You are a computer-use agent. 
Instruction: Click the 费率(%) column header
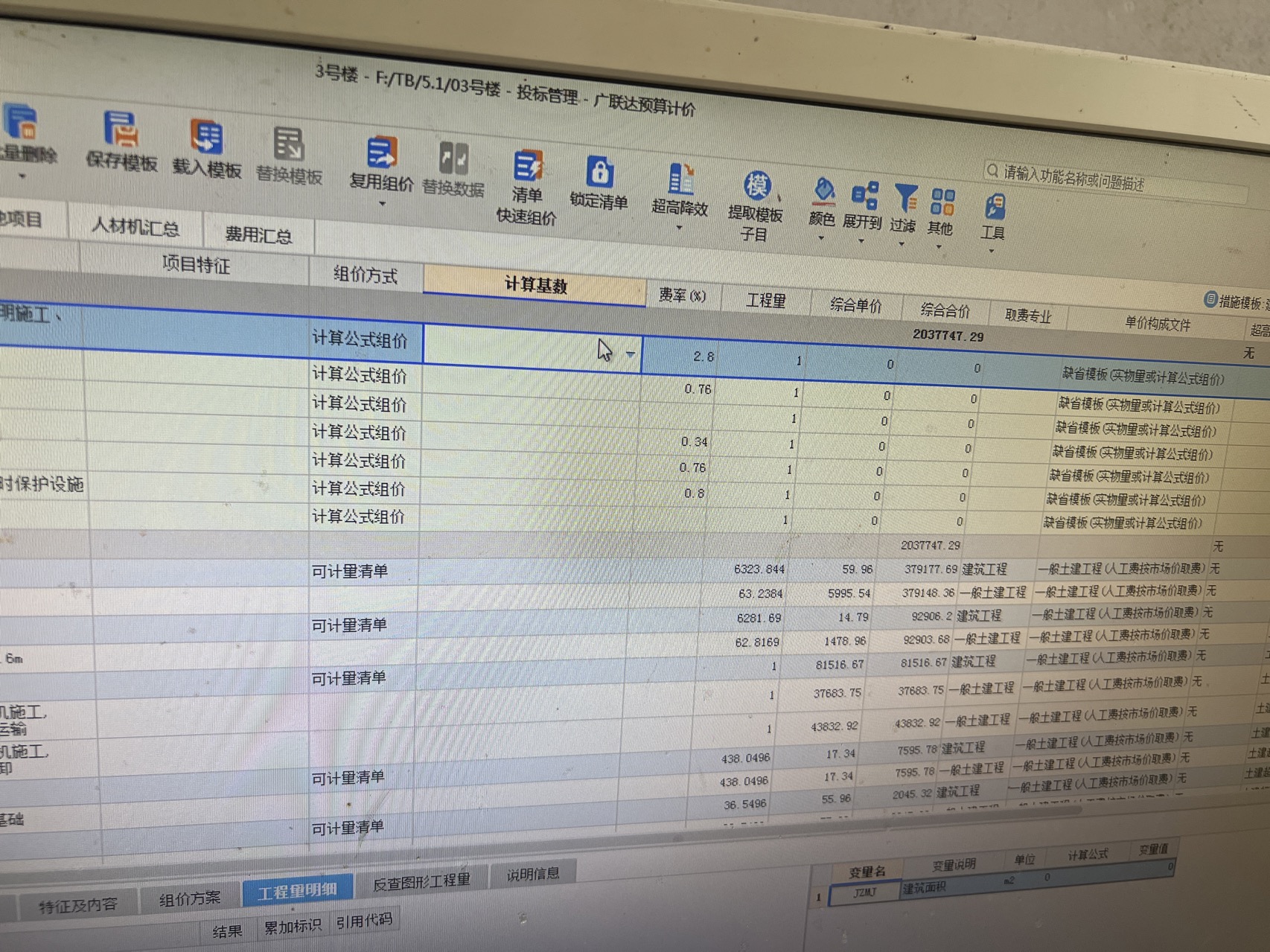tap(683, 295)
